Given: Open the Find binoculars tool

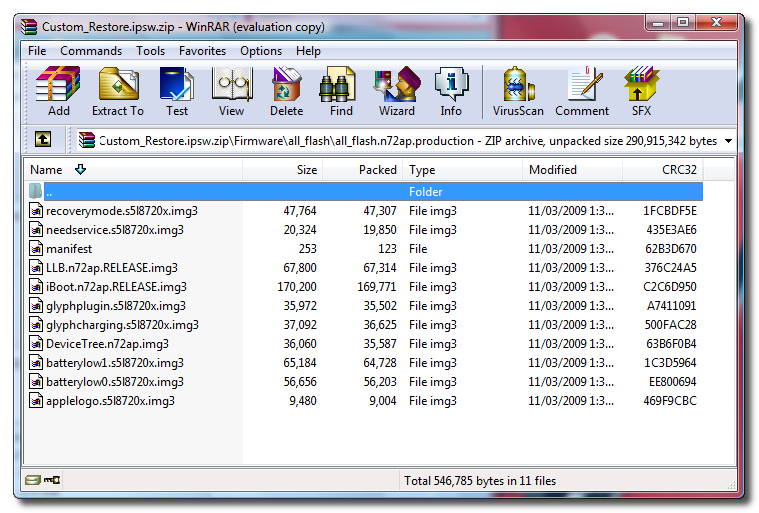Looking at the screenshot, I should [x=341, y=91].
